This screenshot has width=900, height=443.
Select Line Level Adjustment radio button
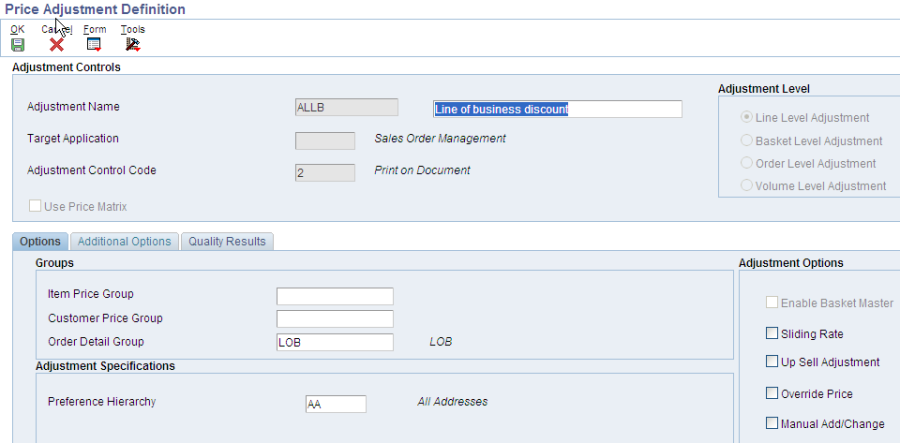[747, 117]
